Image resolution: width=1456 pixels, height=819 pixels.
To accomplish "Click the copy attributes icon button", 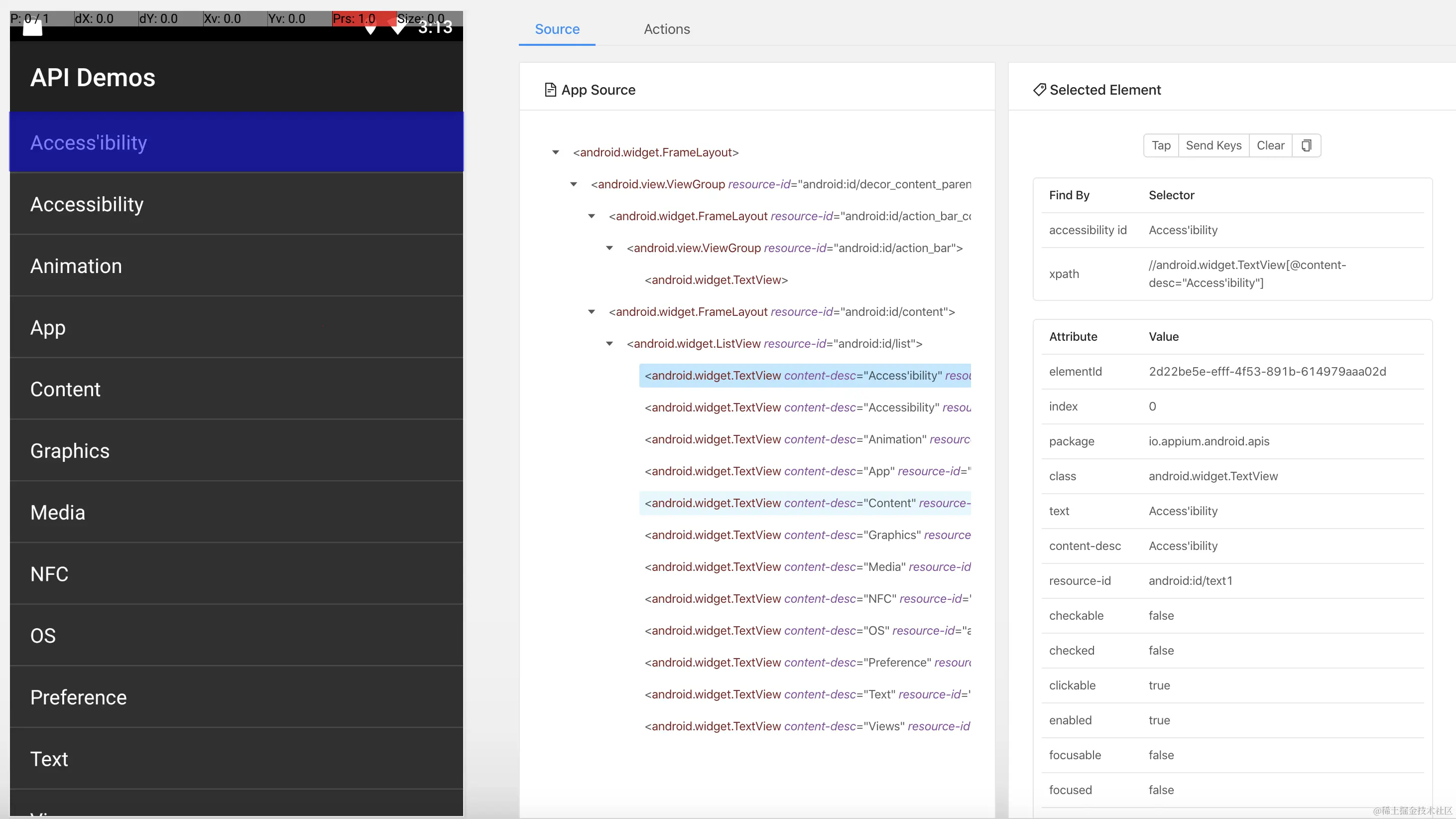I will pyautogui.click(x=1306, y=146).
